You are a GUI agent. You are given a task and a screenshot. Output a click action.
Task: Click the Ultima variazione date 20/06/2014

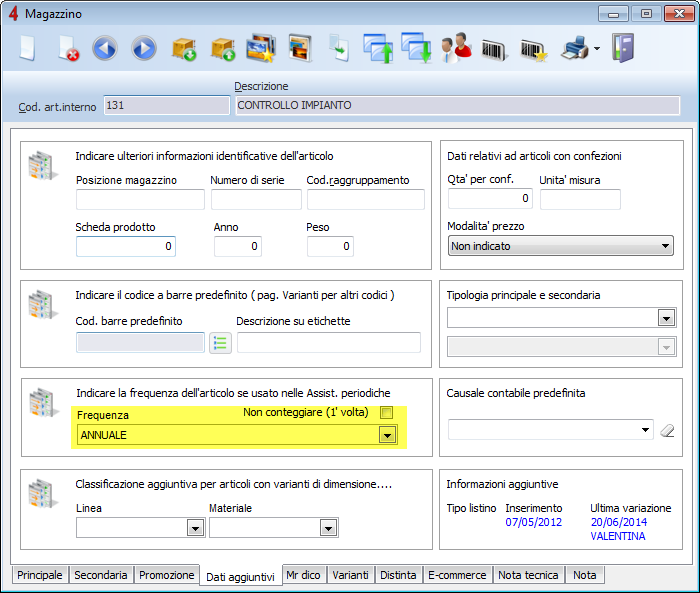[x=619, y=522]
